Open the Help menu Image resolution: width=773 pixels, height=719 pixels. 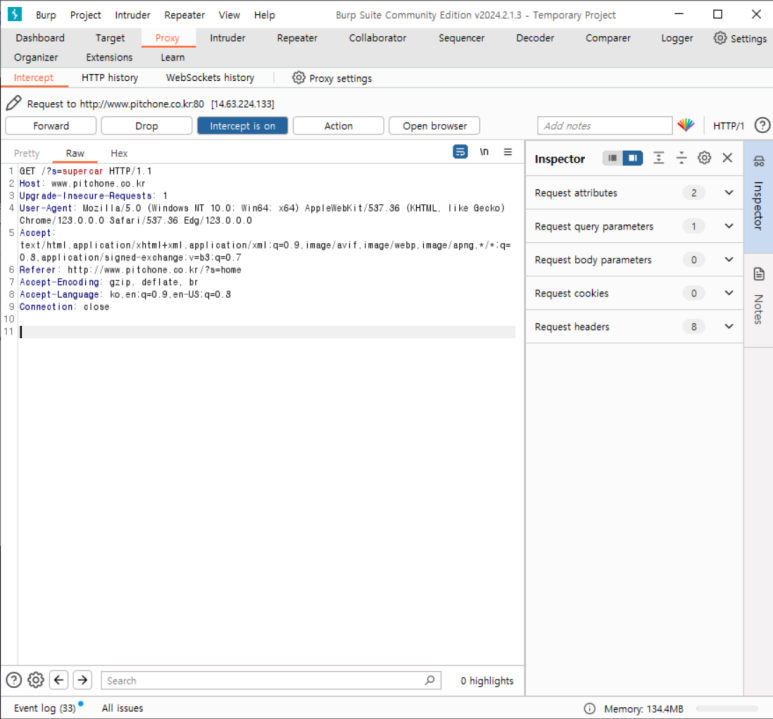tap(264, 15)
